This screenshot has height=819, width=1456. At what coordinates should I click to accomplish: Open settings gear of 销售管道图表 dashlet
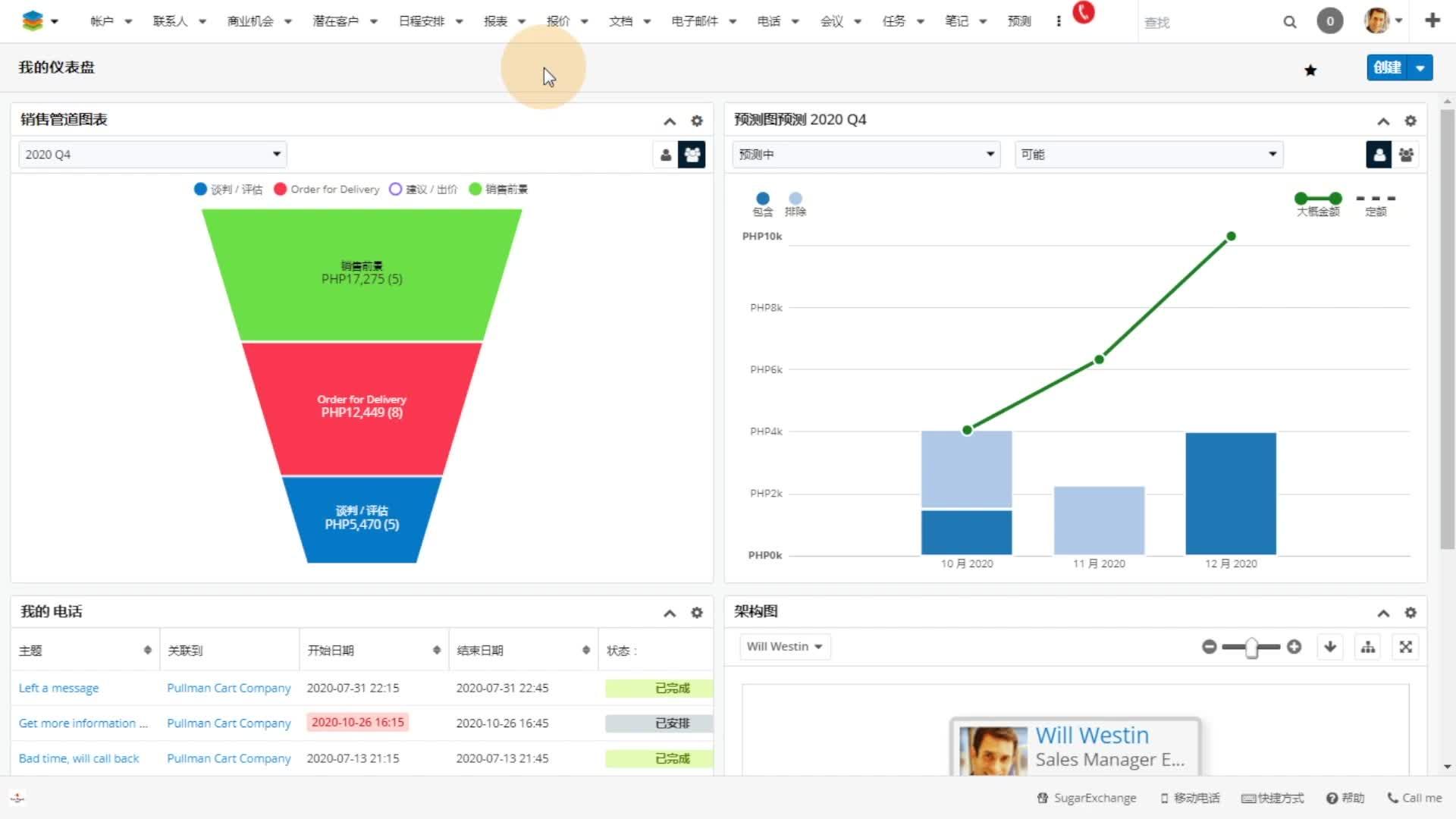tap(697, 121)
